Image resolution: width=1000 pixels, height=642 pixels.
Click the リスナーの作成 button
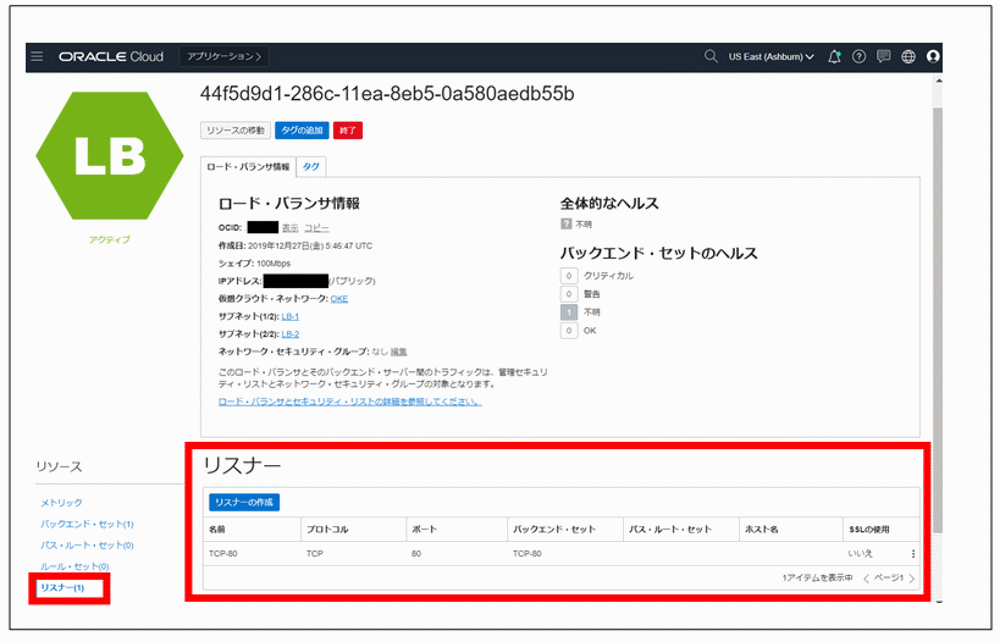click(x=245, y=501)
